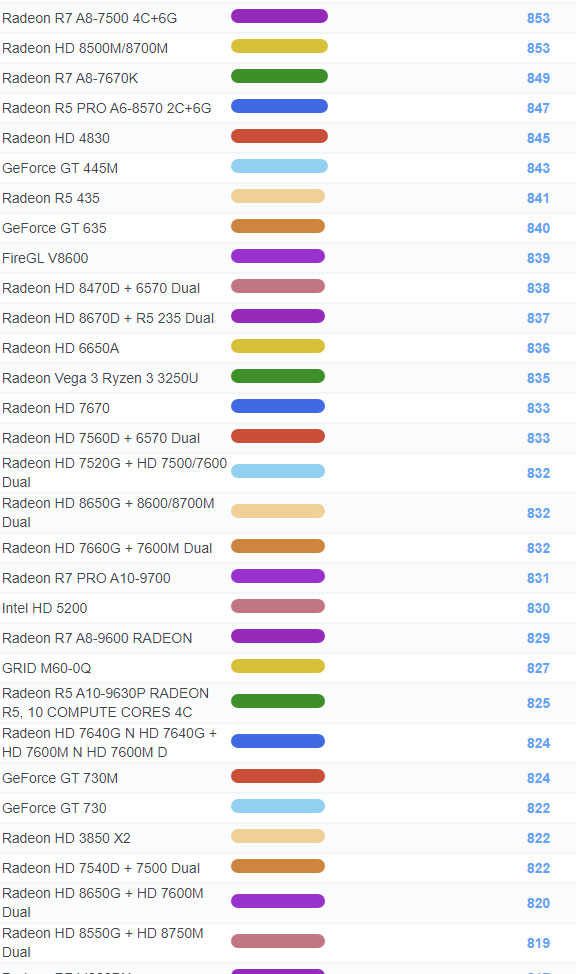This screenshot has width=576, height=974.
Task: Open Radeon HD 8650G + 8600/8700M Dual
Action: point(108,512)
